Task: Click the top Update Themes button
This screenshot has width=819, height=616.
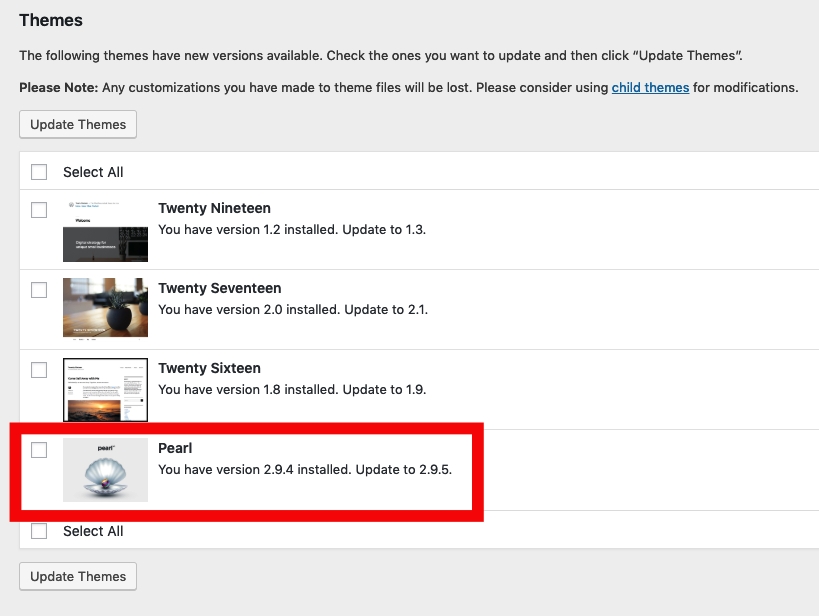Action: pos(78,124)
